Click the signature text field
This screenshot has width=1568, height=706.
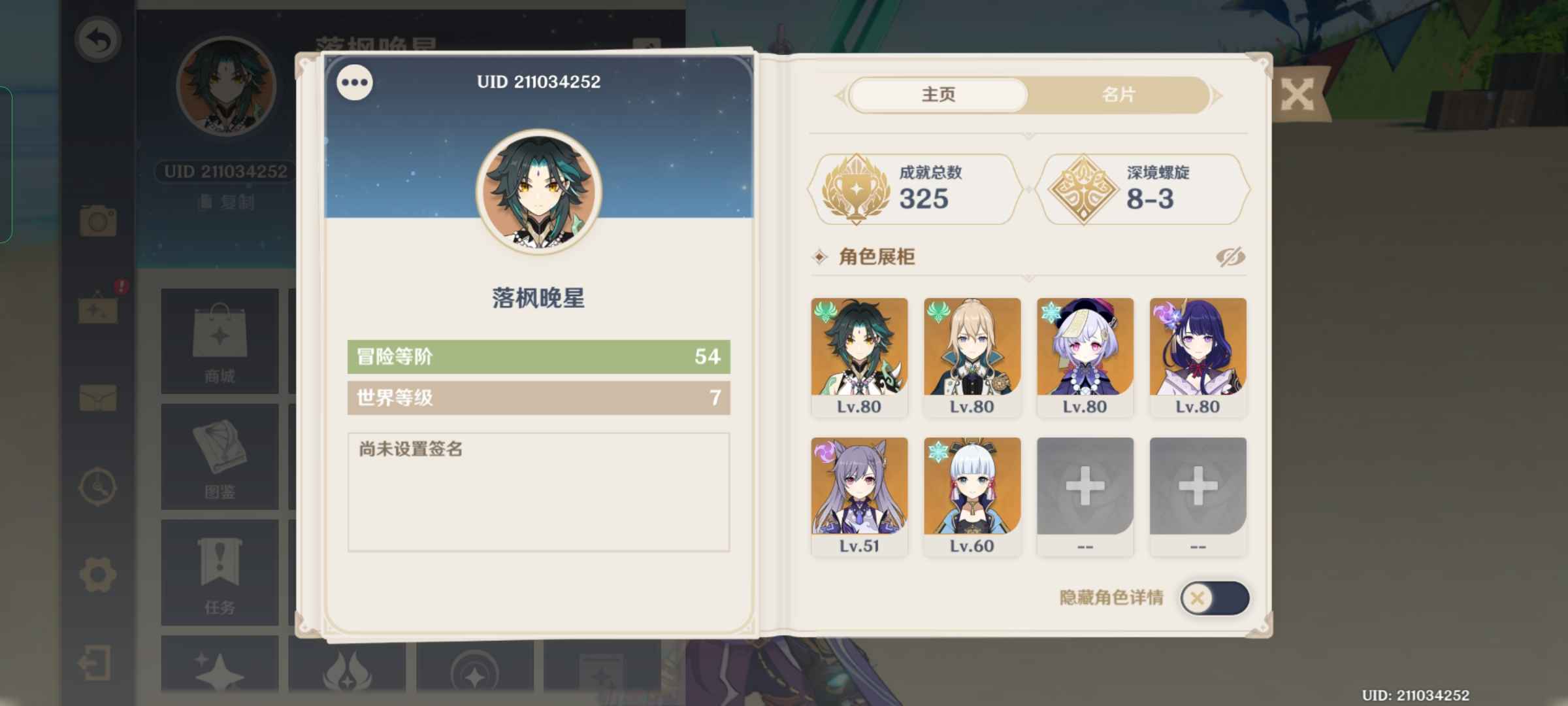[538, 492]
